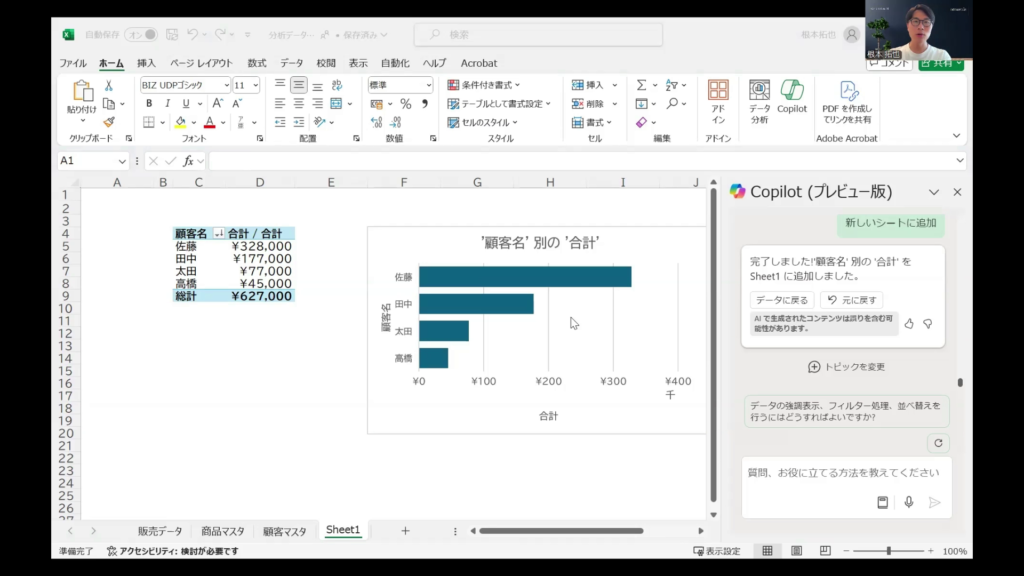Click the Copilot question input field
This screenshot has height=576, width=1024.
843,473
